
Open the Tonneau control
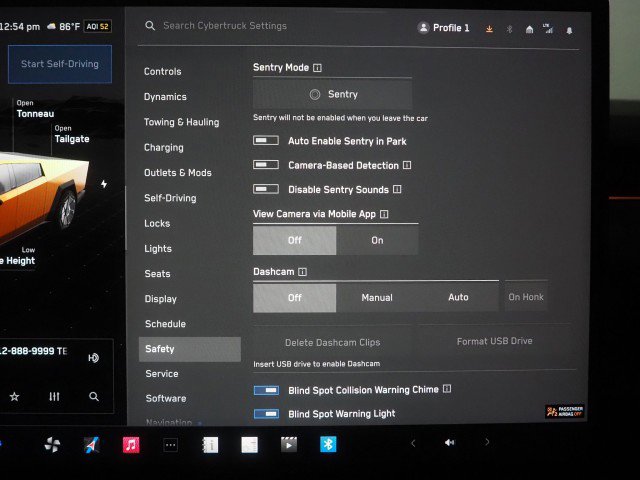point(35,109)
